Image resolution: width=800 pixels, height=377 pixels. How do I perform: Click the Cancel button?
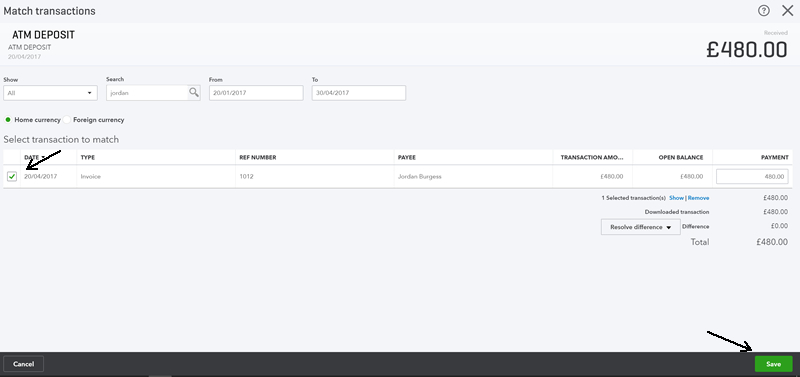tap(23, 364)
